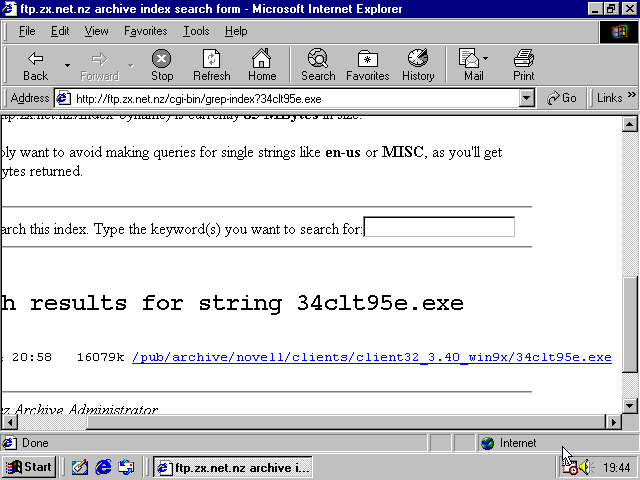Click the 16079k file size text
The width and height of the screenshot is (640, 480).
coord(100,357)
